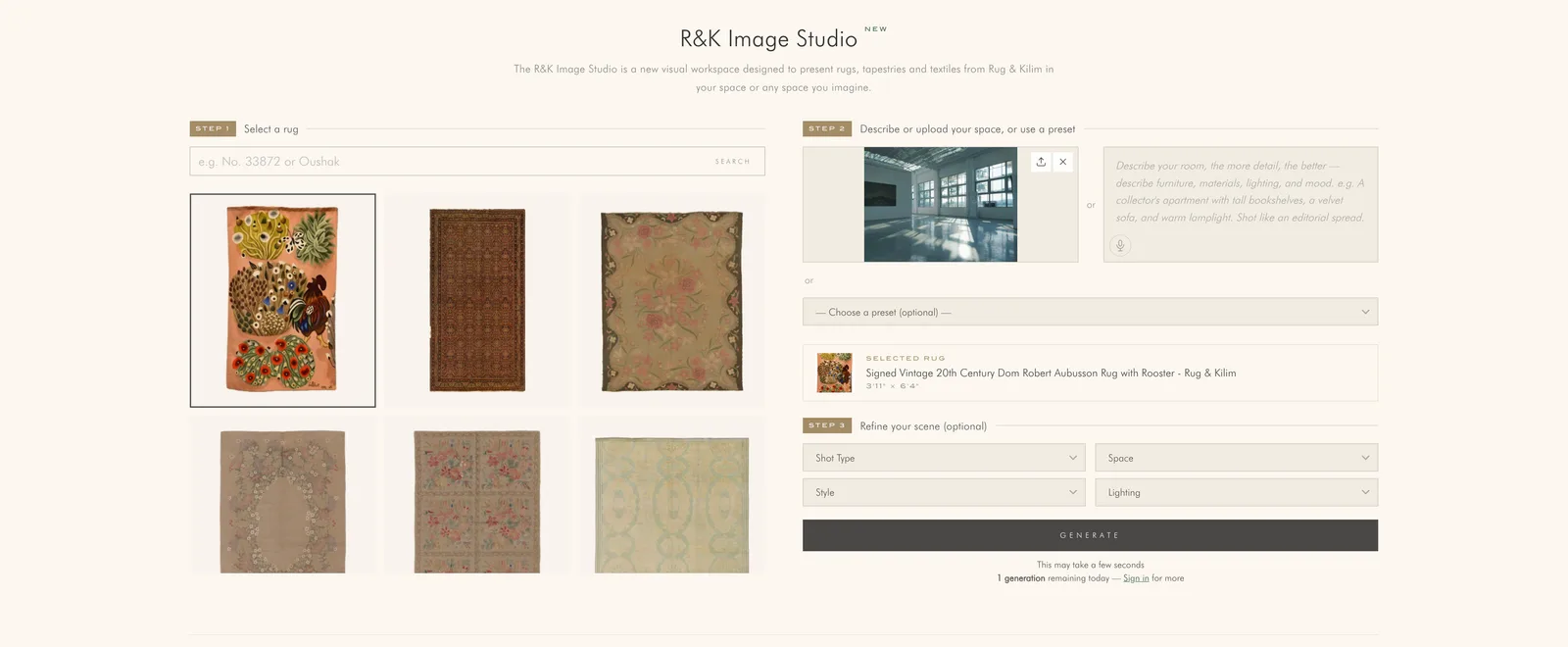Follow the Sign in link
This screenshot has width=1568, height=647.
coord(1136,578)
